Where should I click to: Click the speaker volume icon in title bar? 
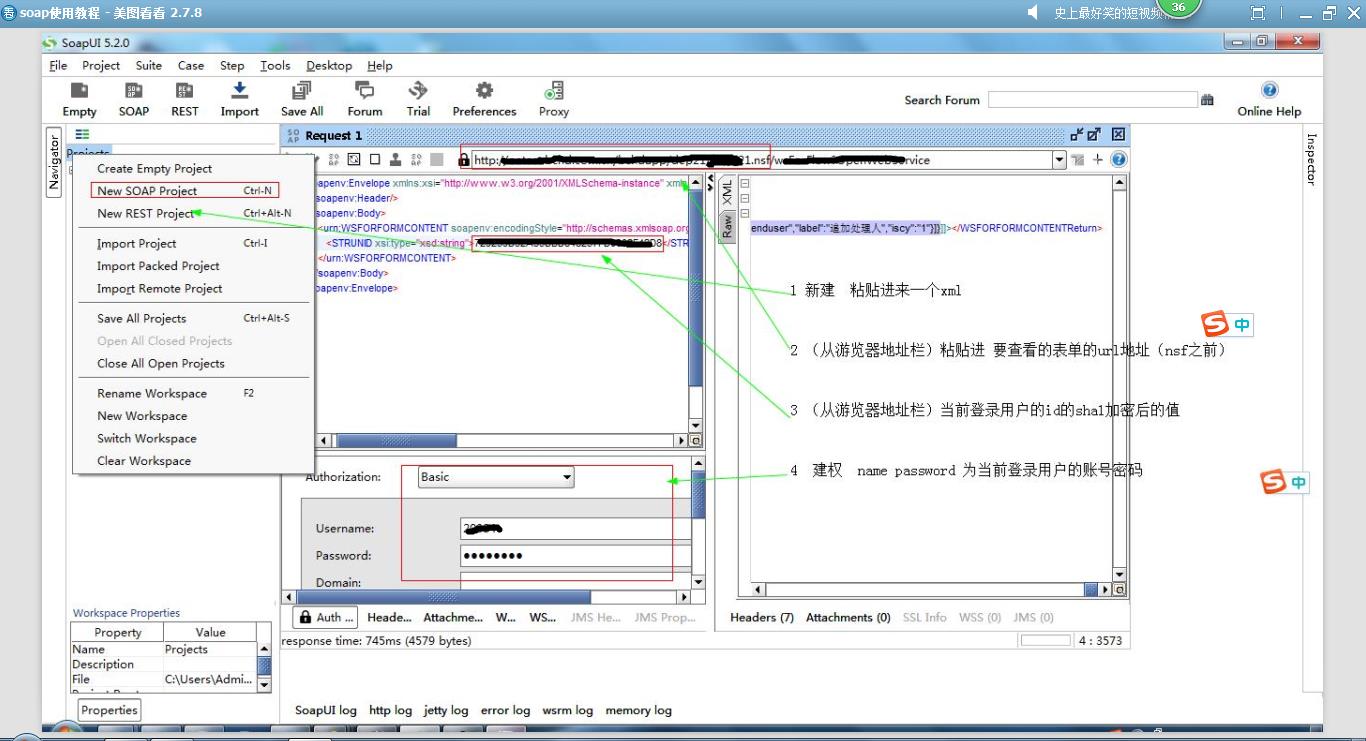[1033, 13]
